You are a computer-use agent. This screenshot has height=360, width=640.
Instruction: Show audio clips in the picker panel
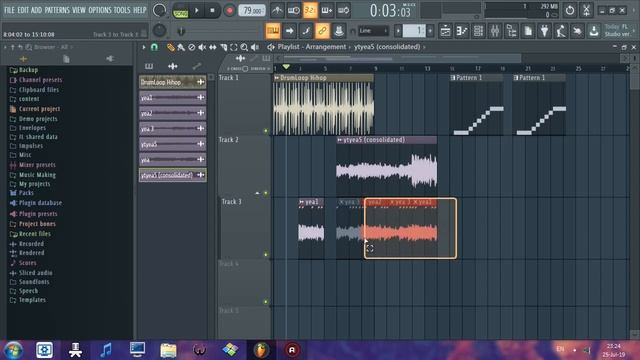(x=173, y=66)
